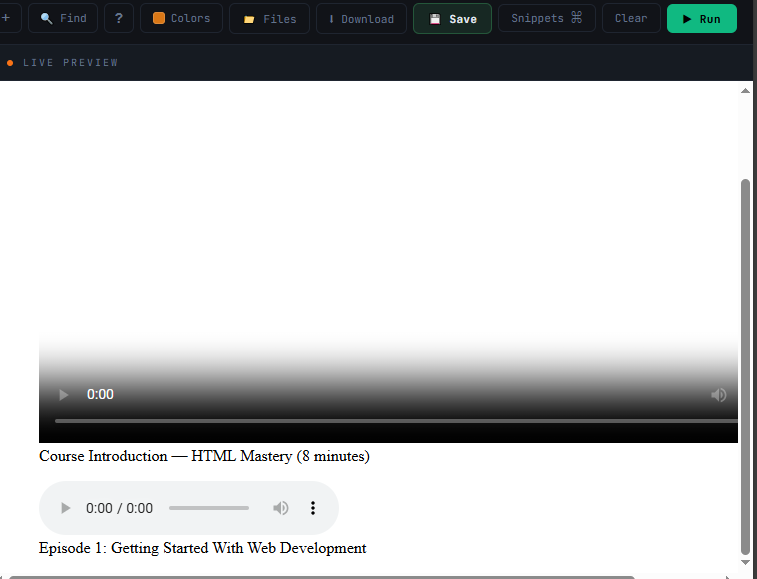Click 'Episode 1: Getting Started' caption text
This screenshot has height=579, width=757.
click(202, 548)
